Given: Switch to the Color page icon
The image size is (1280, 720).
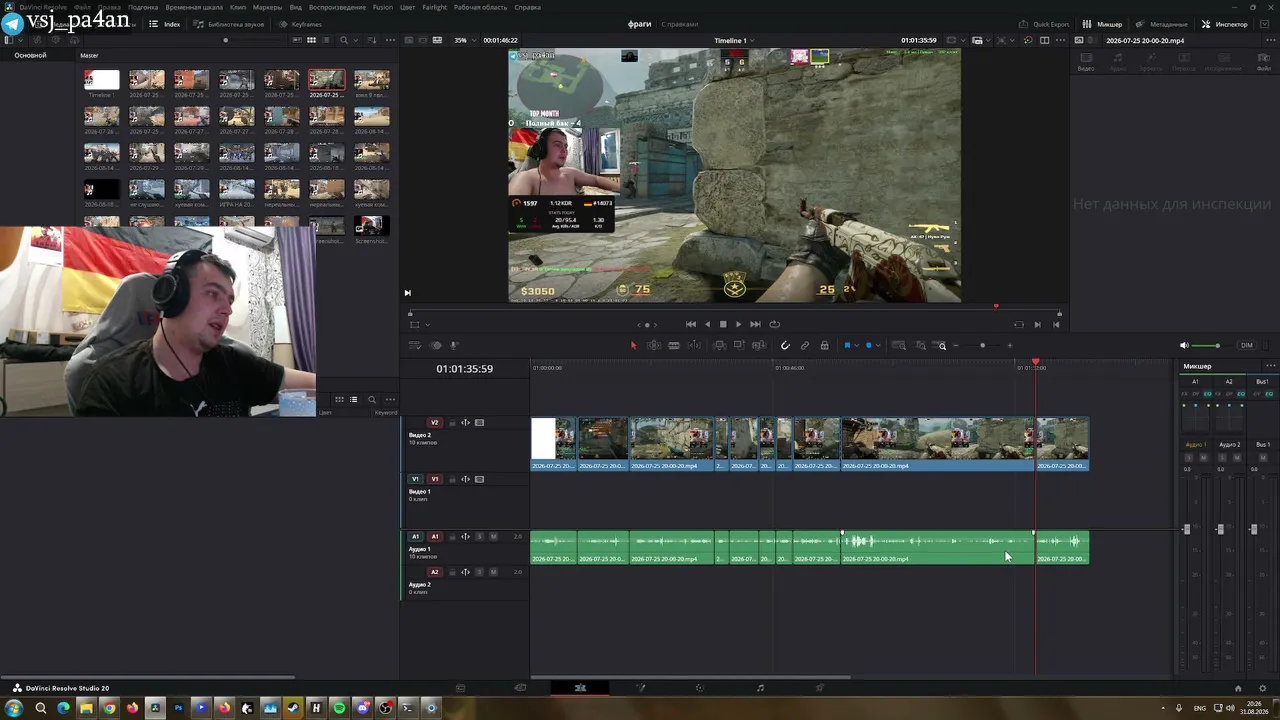Looking at the screenshot, I should [x=700, y=688].
